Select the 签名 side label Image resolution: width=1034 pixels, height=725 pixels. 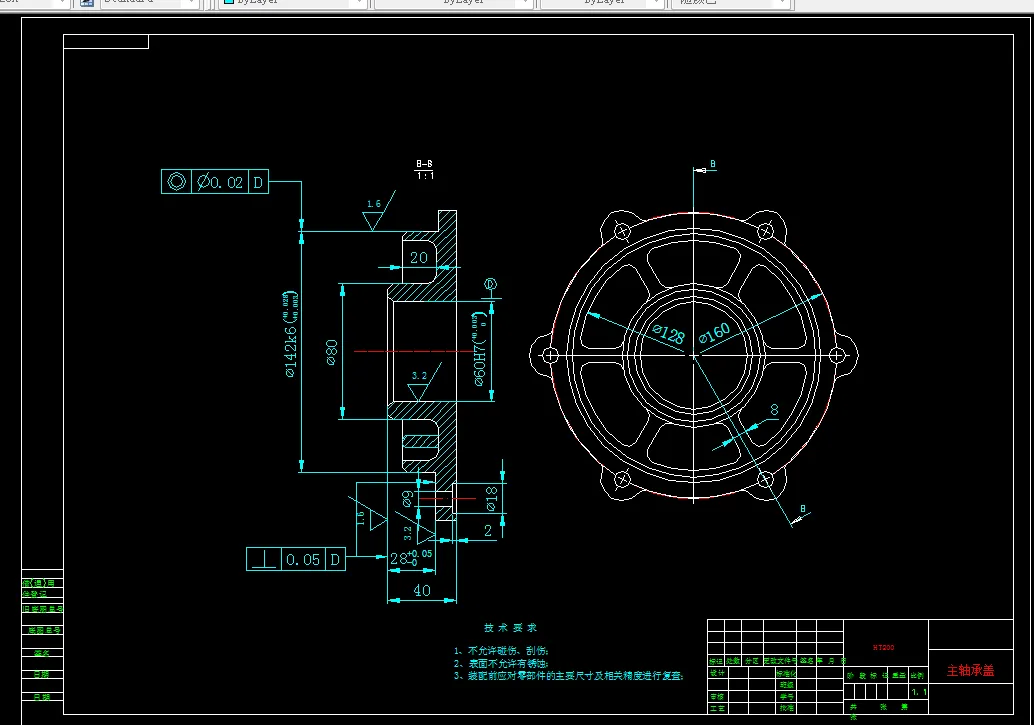[42, 653]
